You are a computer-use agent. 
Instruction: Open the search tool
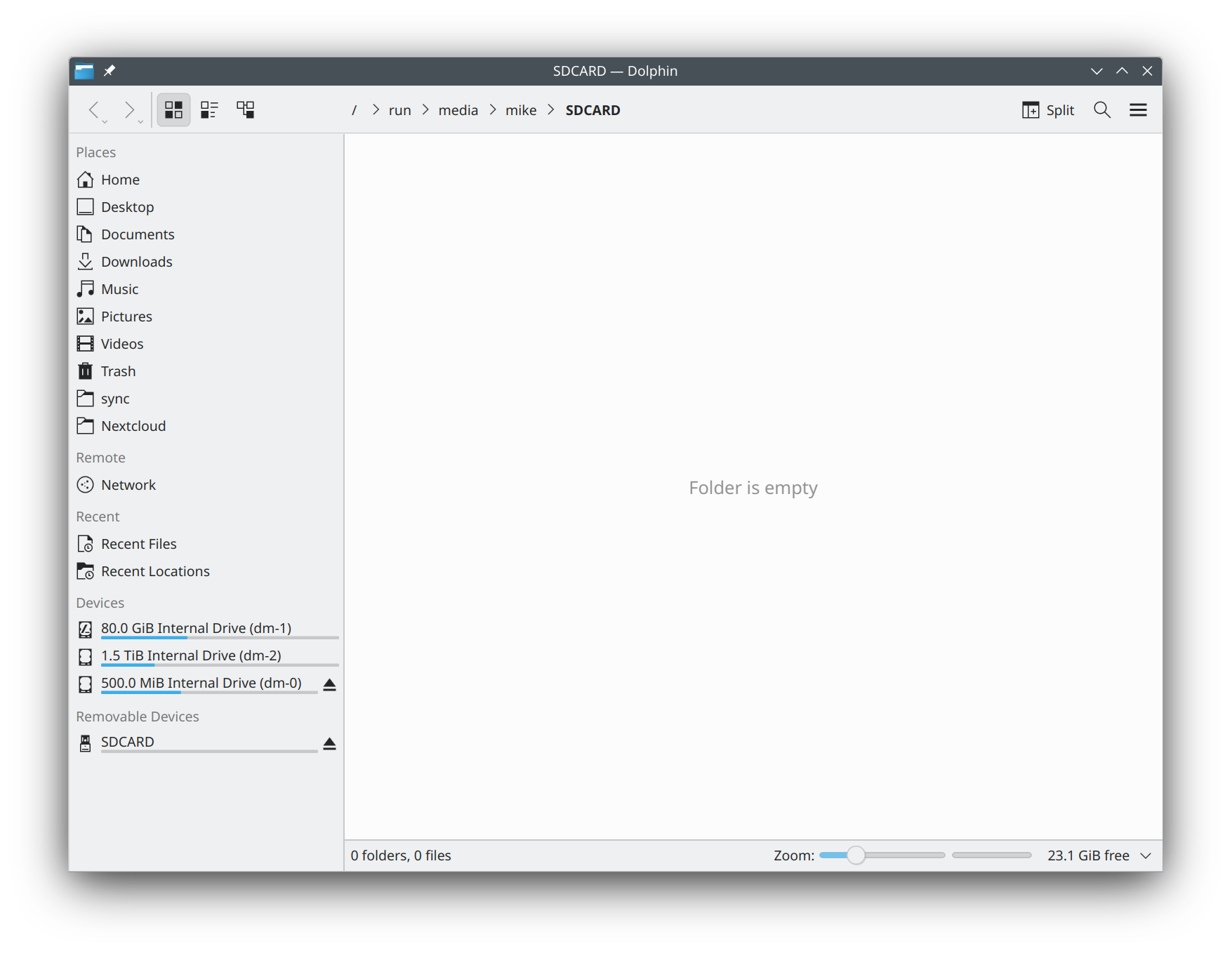click(1102, 110)
